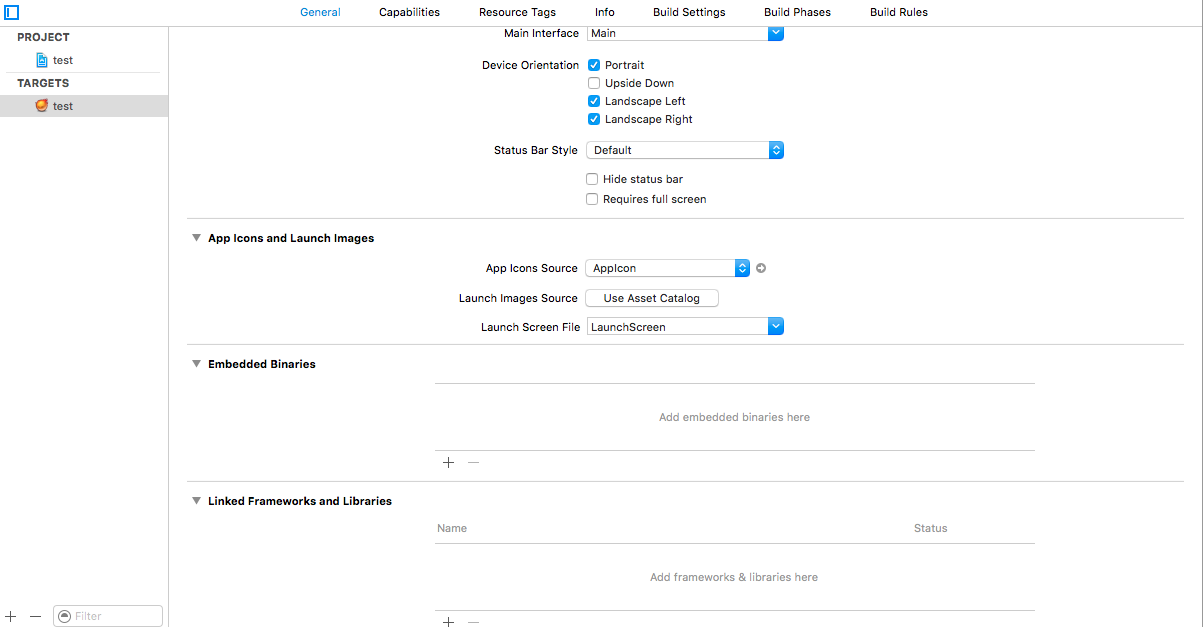This screenshot has height=627, width=1203.
Task: Click the TARGETS heading in sidebar
Action: click(x=43, y=83)
